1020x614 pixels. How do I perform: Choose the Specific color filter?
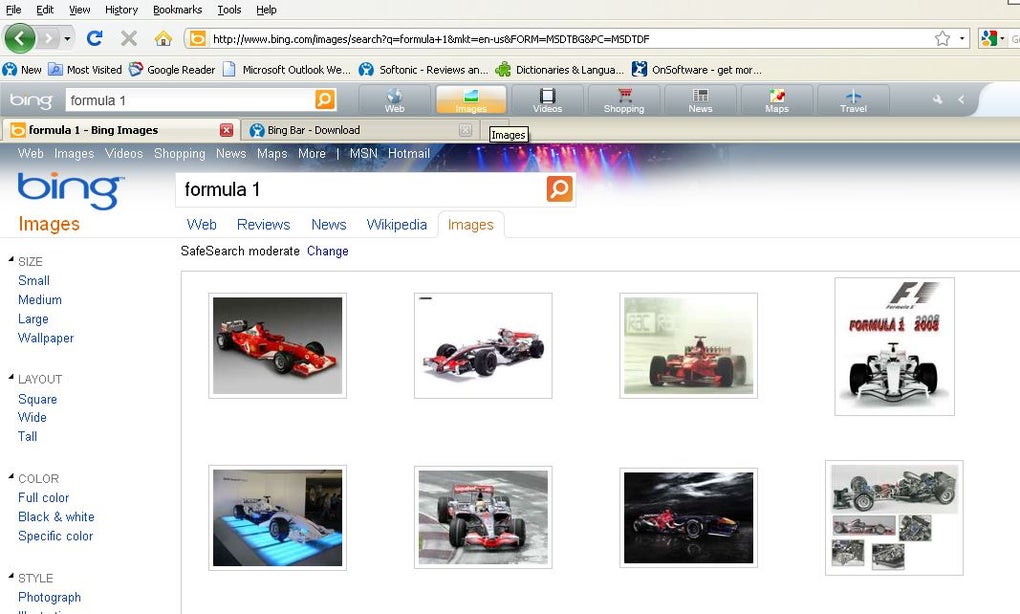tap(55, 537)
